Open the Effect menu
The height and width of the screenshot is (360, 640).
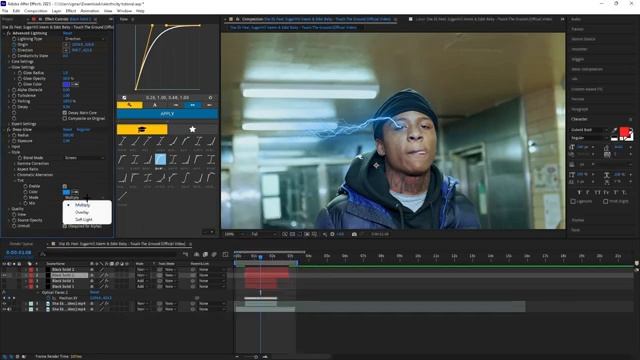point(71,11)
